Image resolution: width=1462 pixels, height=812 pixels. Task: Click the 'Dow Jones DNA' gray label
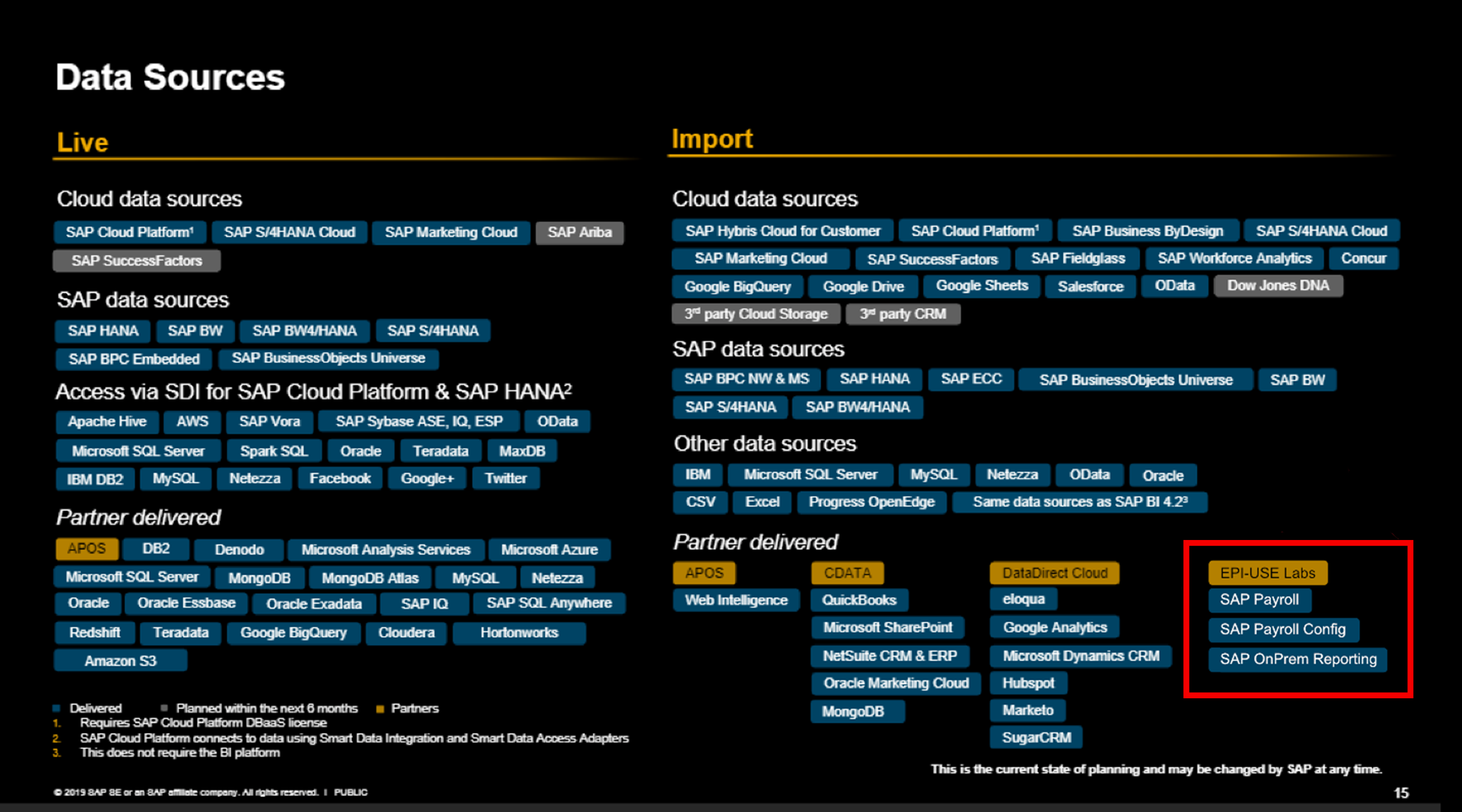click(x=1278, y=286)
